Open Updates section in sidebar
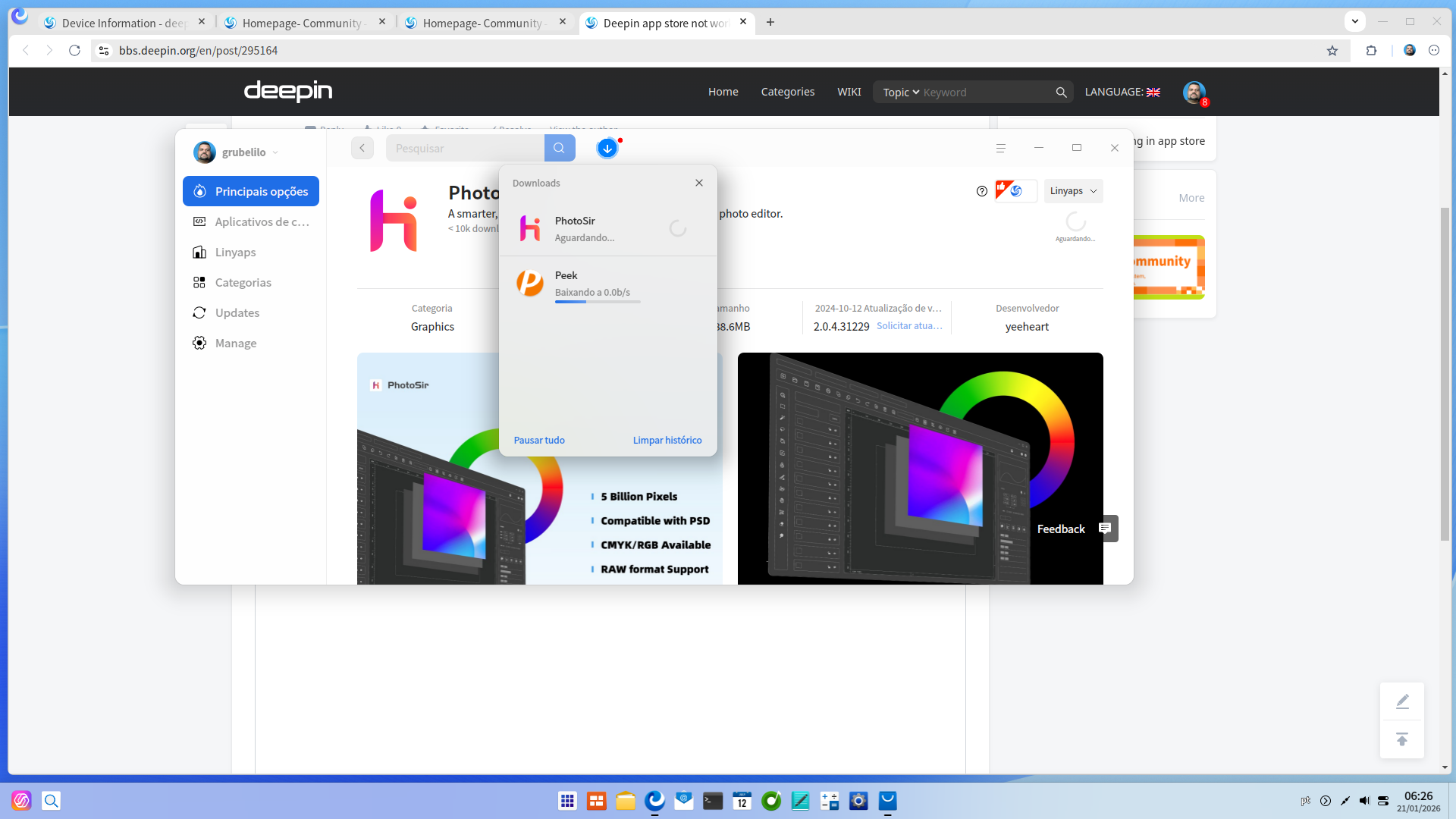This screenshot has height=819, width=1456. [237, 312]
